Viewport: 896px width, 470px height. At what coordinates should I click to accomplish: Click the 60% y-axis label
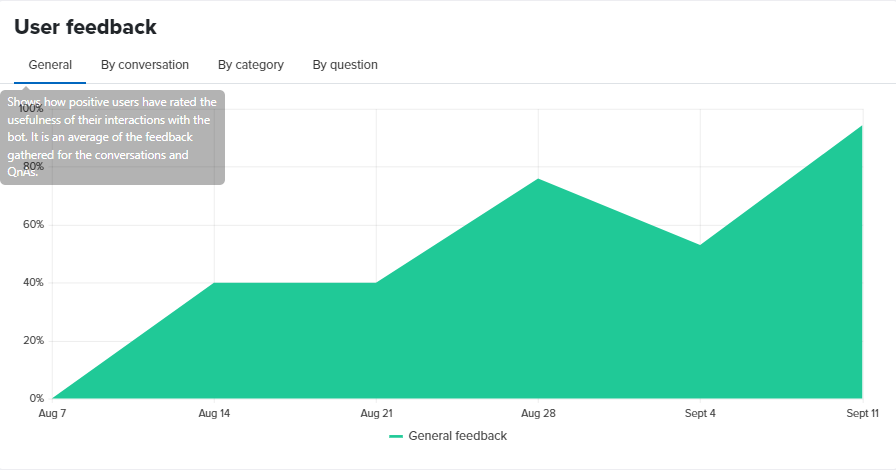(33, 225)
